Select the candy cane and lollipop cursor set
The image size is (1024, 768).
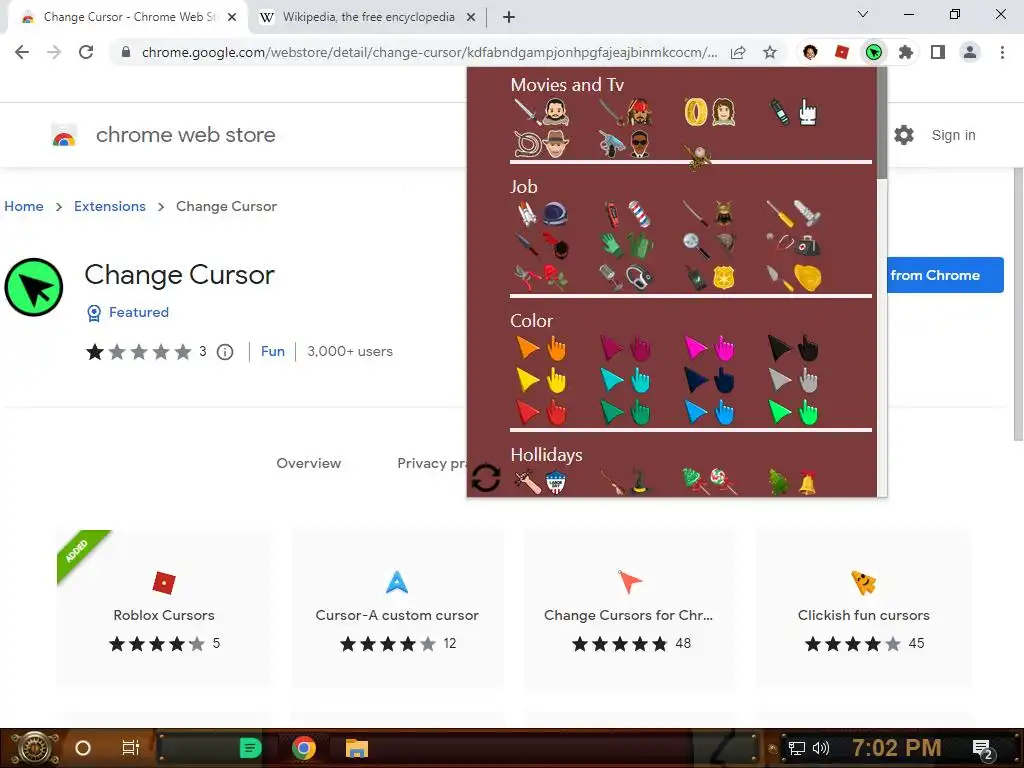click(709, 482)
